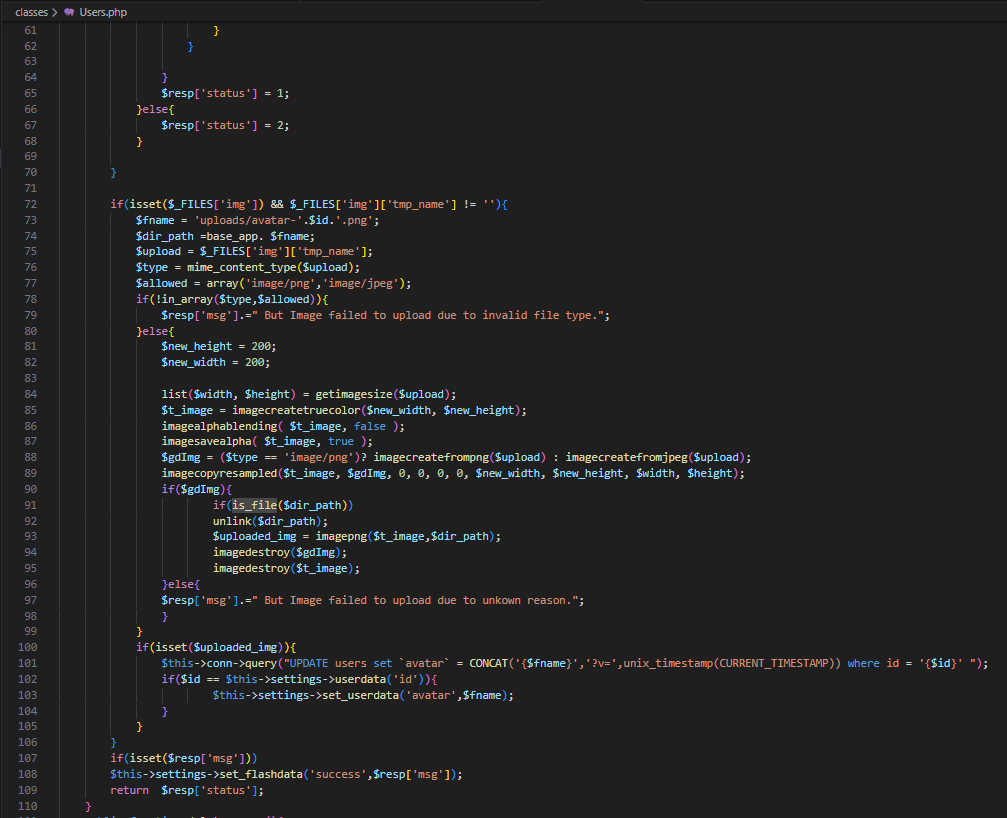Click the true keyword in imagesavealpha
The width and height of the screenshot is (1007, 818).
click(x=341, y=441)
